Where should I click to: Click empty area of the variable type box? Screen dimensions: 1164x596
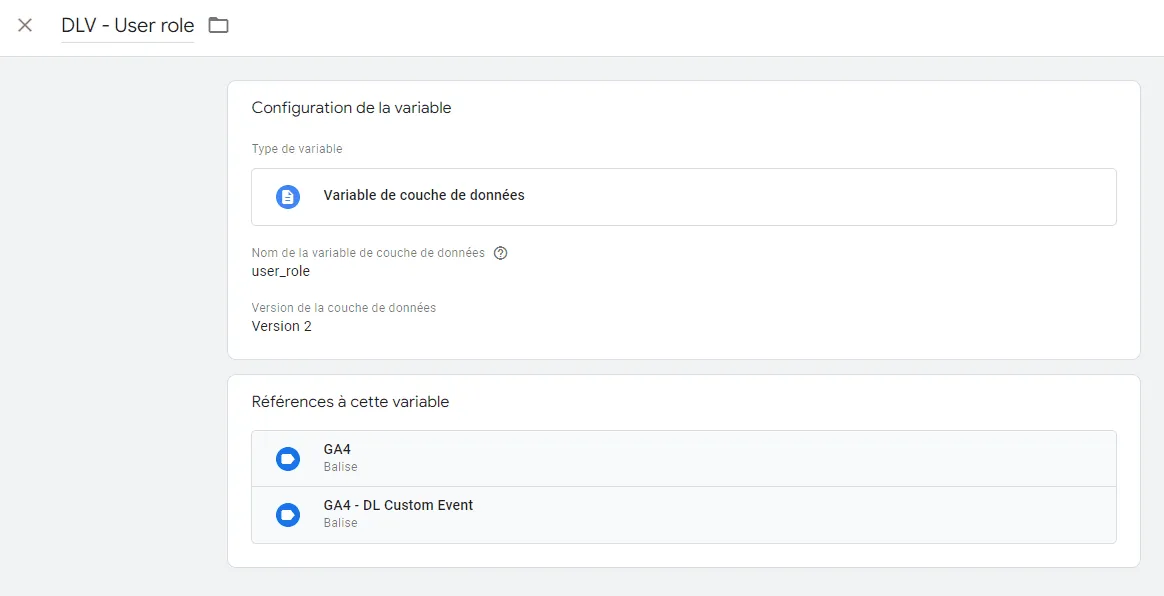click(x=817, y=197)
